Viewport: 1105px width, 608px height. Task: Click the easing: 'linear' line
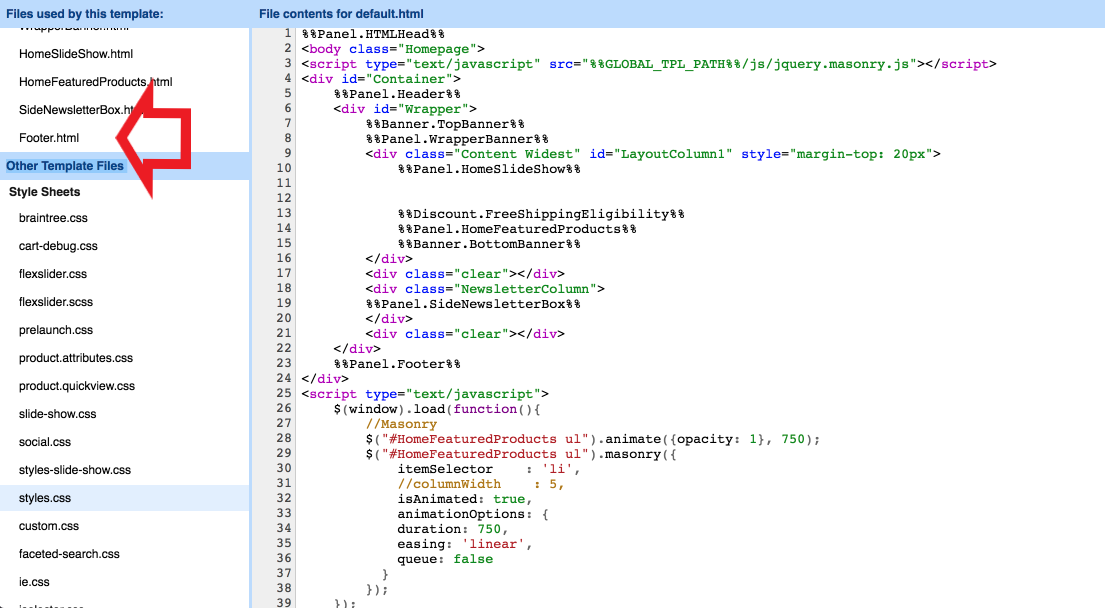click(x=465, y=544)
